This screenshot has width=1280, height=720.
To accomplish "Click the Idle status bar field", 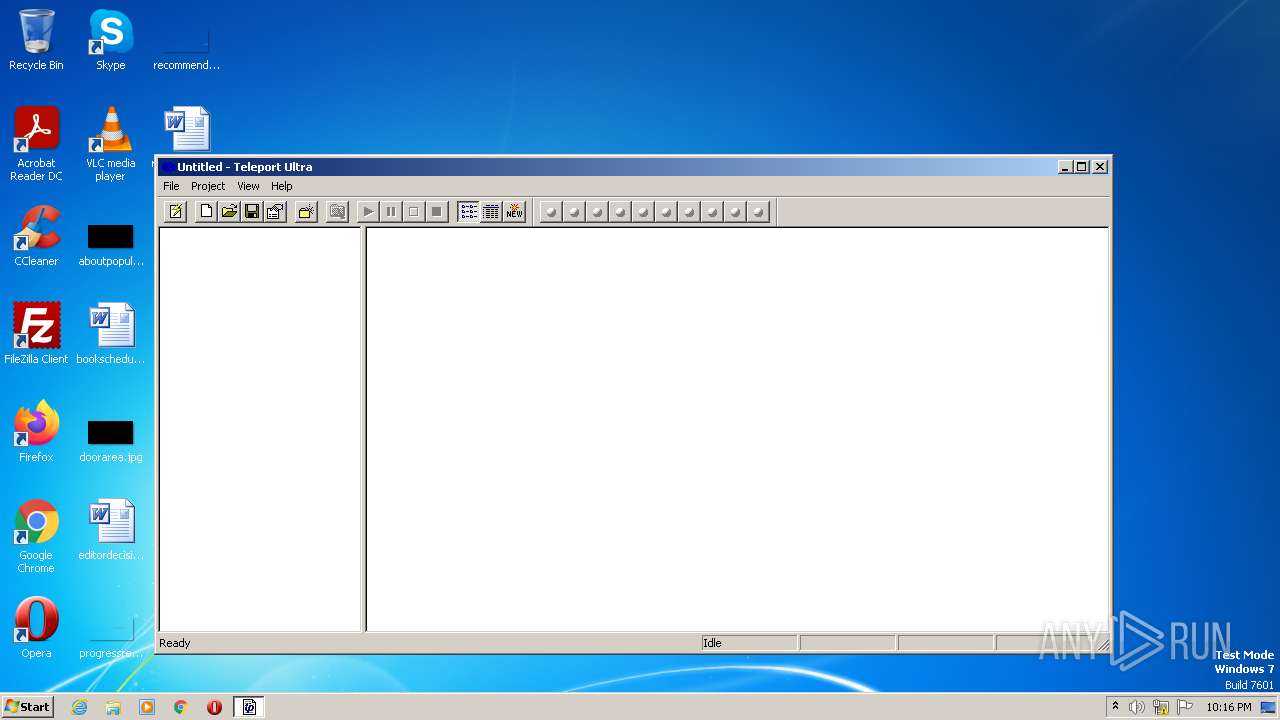I will (x=749, y=643).
